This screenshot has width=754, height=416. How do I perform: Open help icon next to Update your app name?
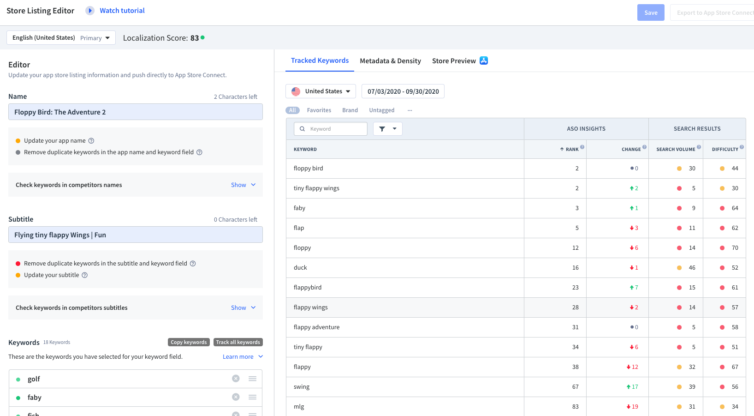pyautogui.click(x=91, y=141)
